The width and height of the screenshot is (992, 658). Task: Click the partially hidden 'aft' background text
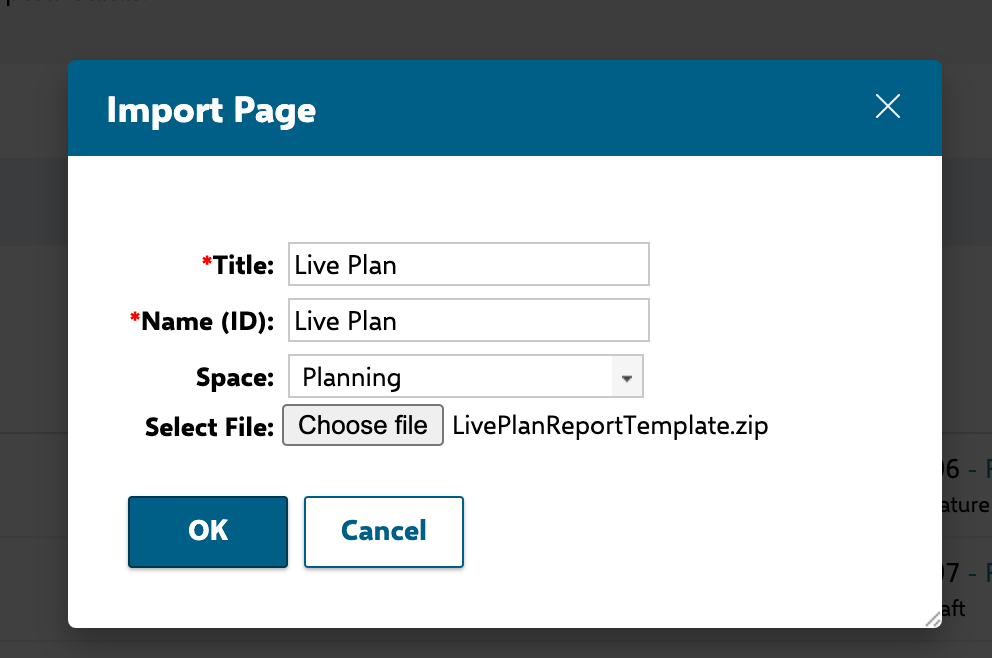[953, 609]
